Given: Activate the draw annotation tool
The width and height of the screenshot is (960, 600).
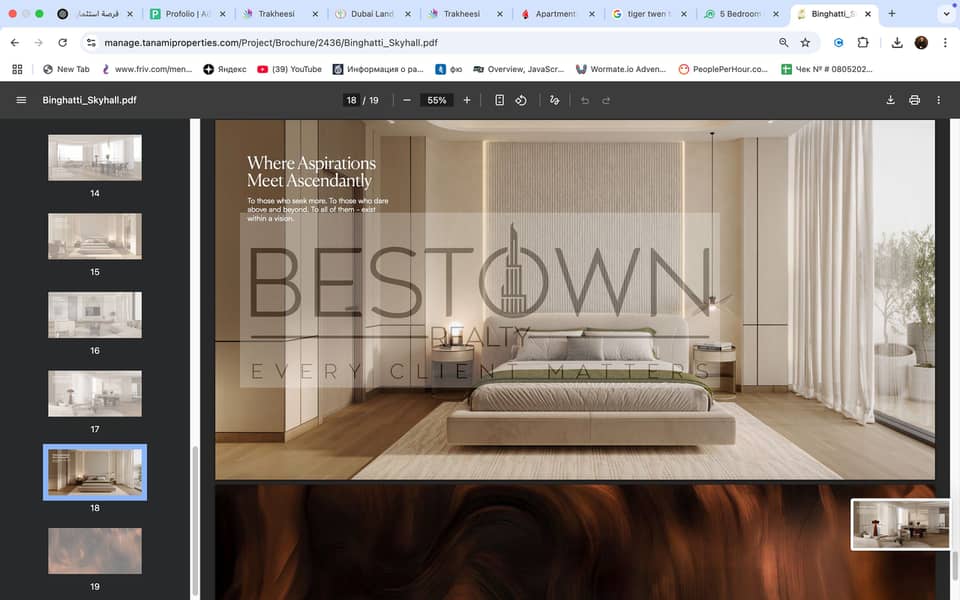Looking at the screenshot, I should coord(554,100).
